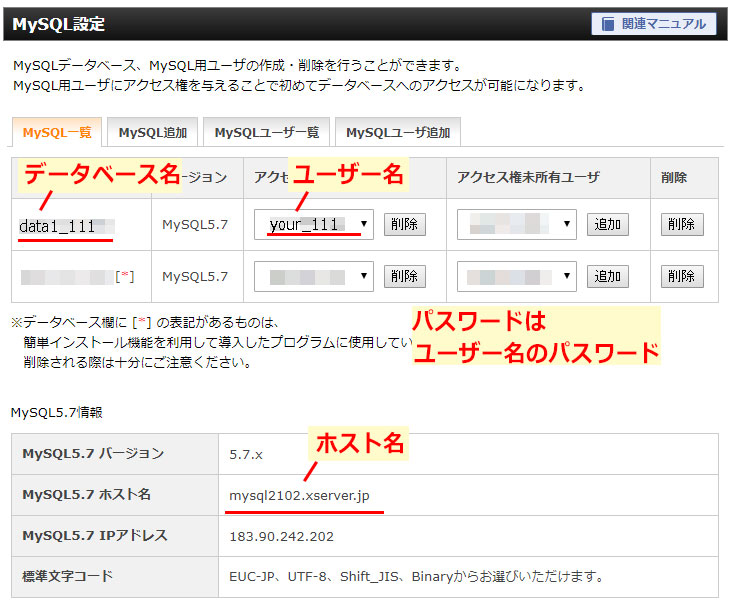Click 追加 button in data1_111 row
Screen dimensions: 730x607
pos(608,224)
